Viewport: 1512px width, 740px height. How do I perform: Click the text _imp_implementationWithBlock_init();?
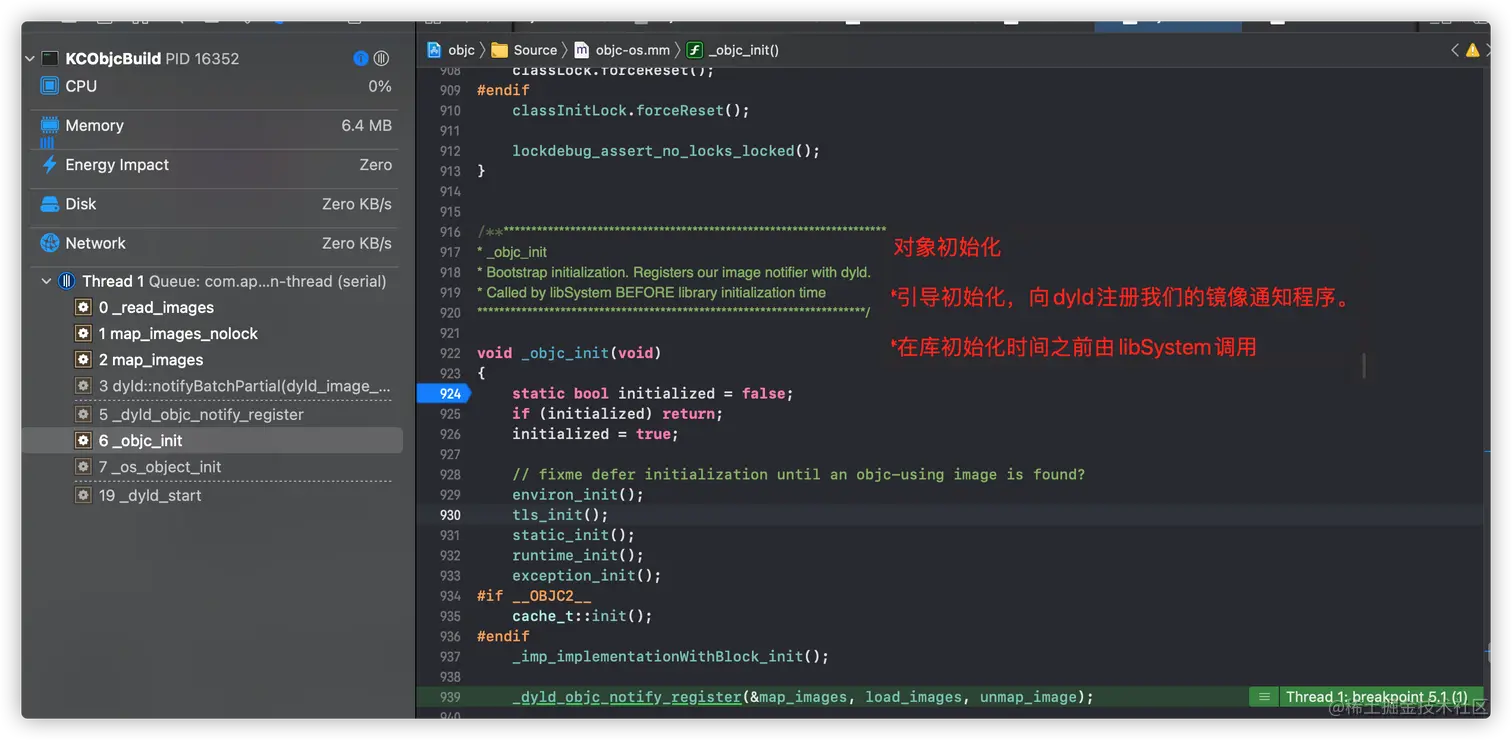pos(671,656)
